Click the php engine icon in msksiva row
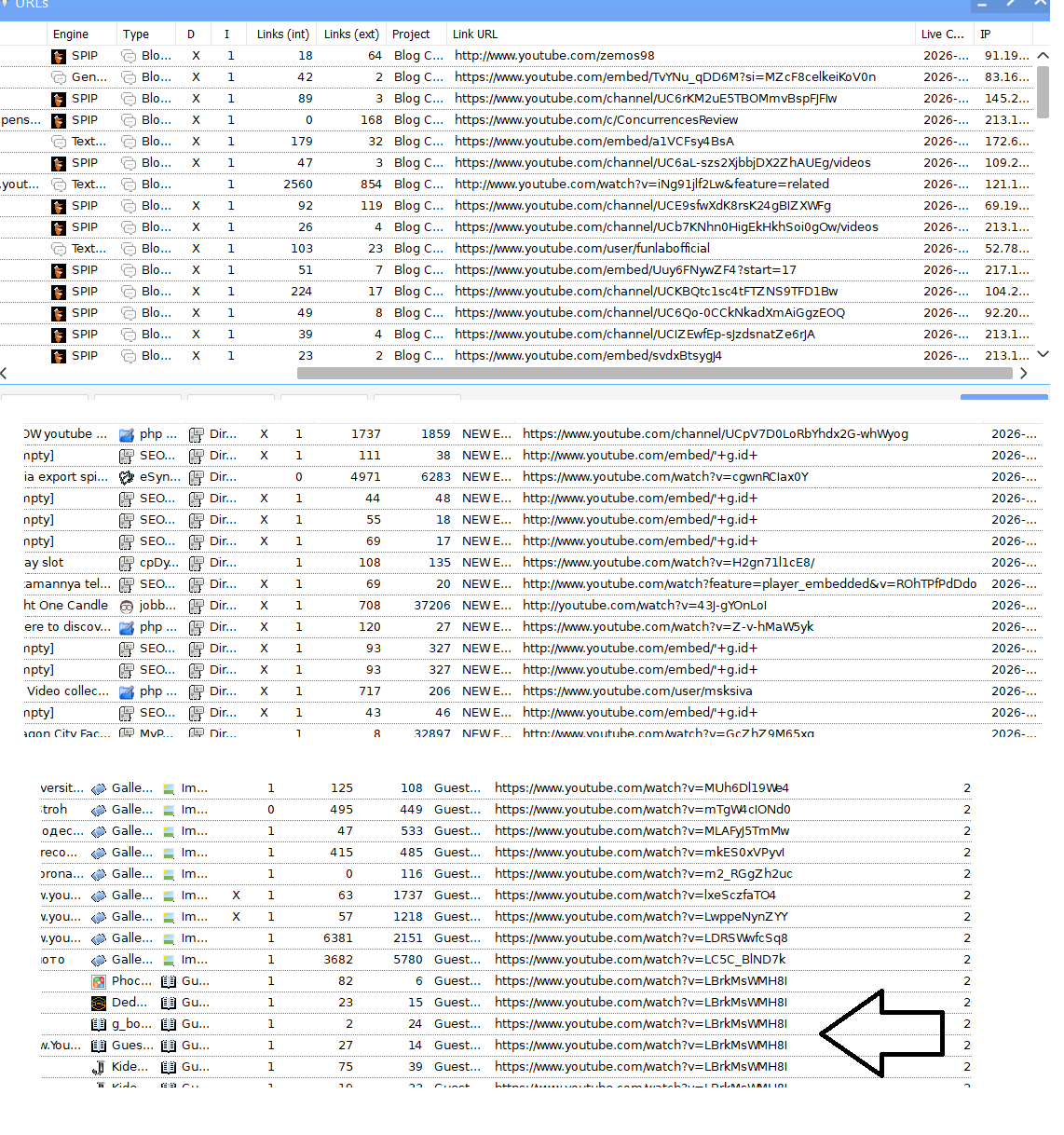The image size is (1064, 1135). (x=127, y=691)
